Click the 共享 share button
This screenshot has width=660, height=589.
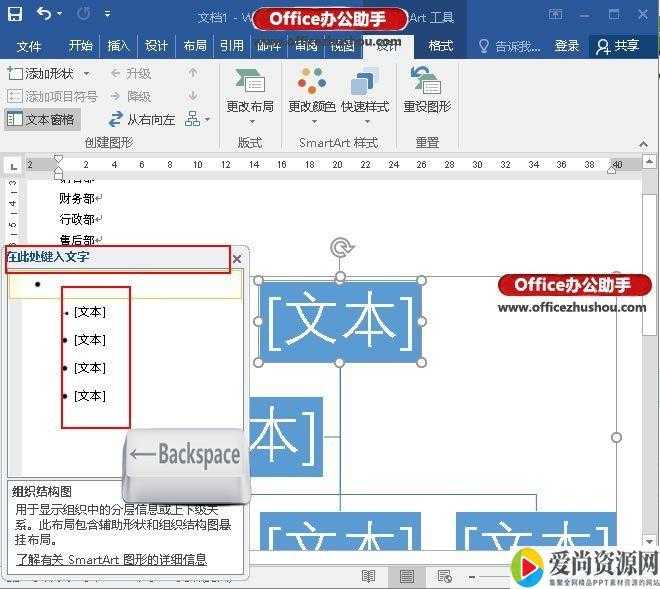click(617, 46)
